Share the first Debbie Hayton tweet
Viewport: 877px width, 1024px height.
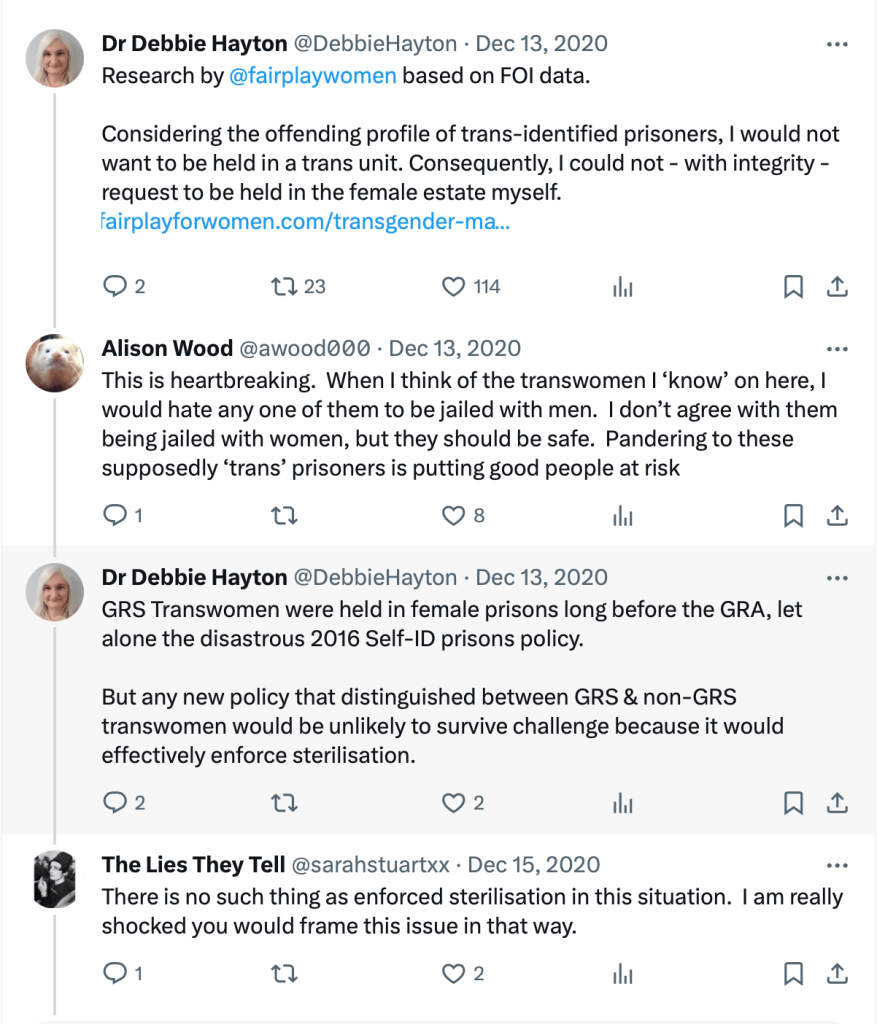click(x=837, y=287)
